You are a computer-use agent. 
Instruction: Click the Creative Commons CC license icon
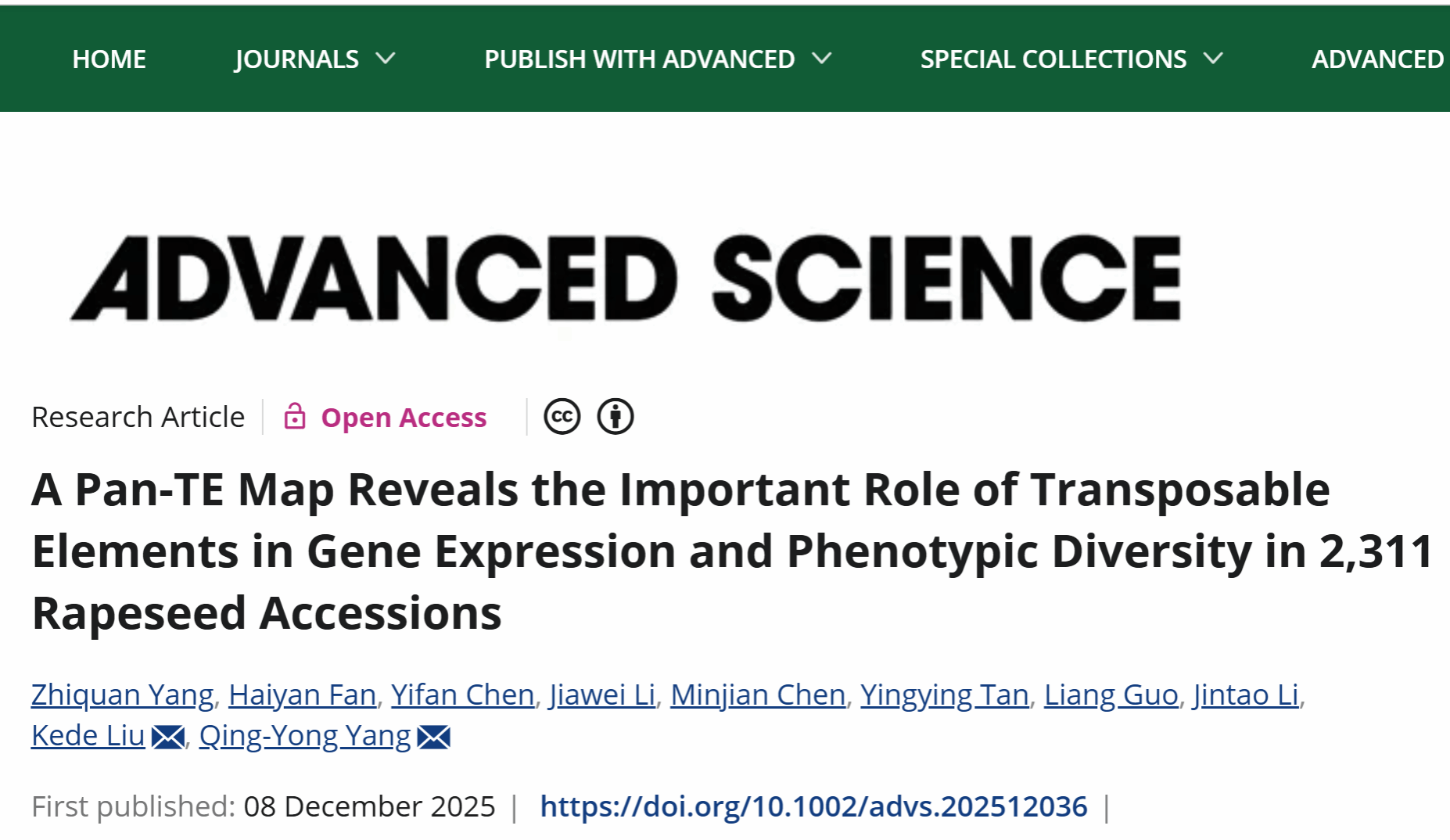point(562,417)
